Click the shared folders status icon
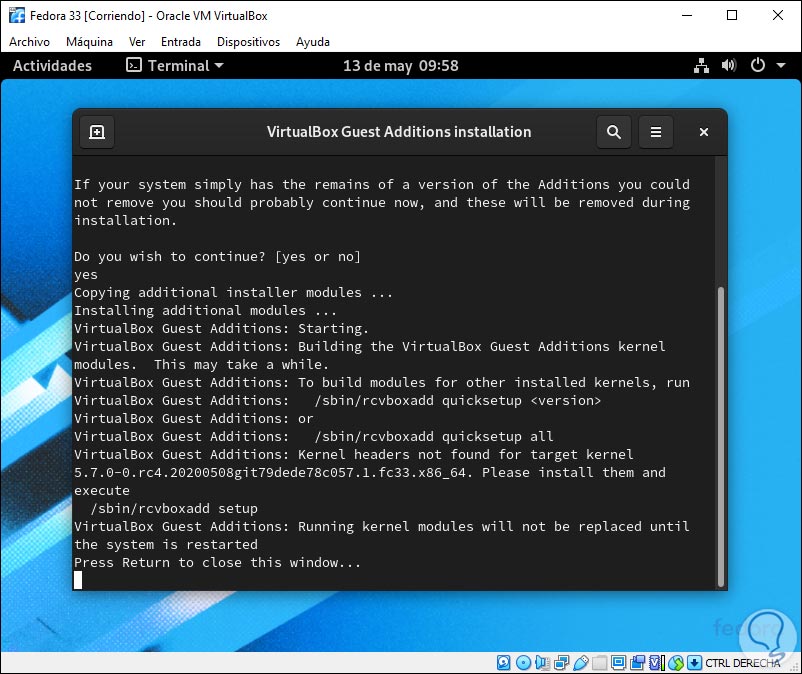The width and height of the screenshot is (802, 674). pyautogui.click(x=599, y=663)
